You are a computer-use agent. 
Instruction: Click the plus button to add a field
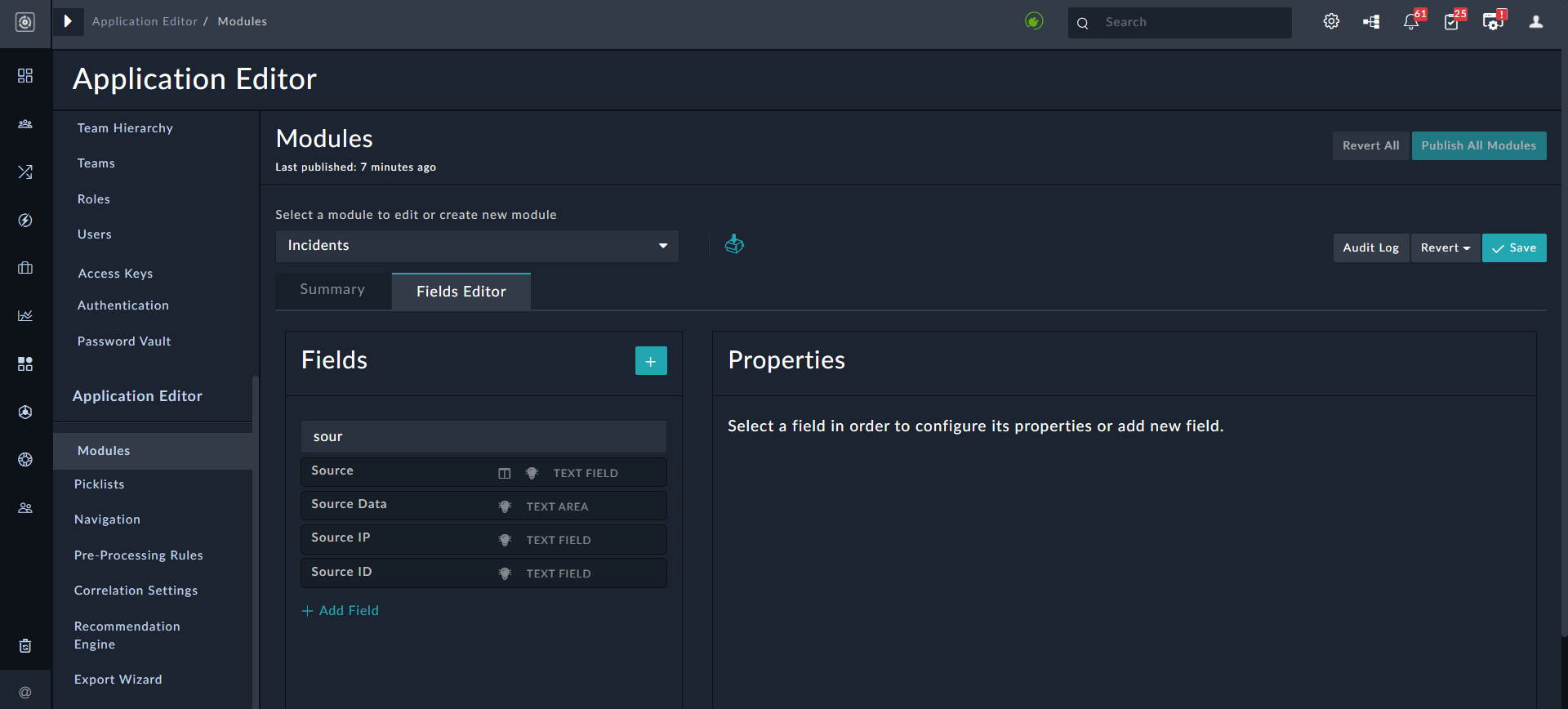click(651, 361)
